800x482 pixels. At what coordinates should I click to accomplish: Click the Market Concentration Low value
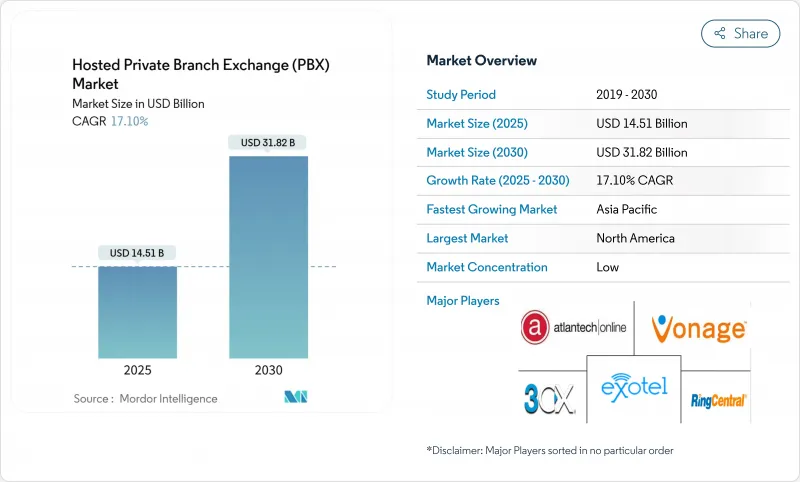pos(607,267)
